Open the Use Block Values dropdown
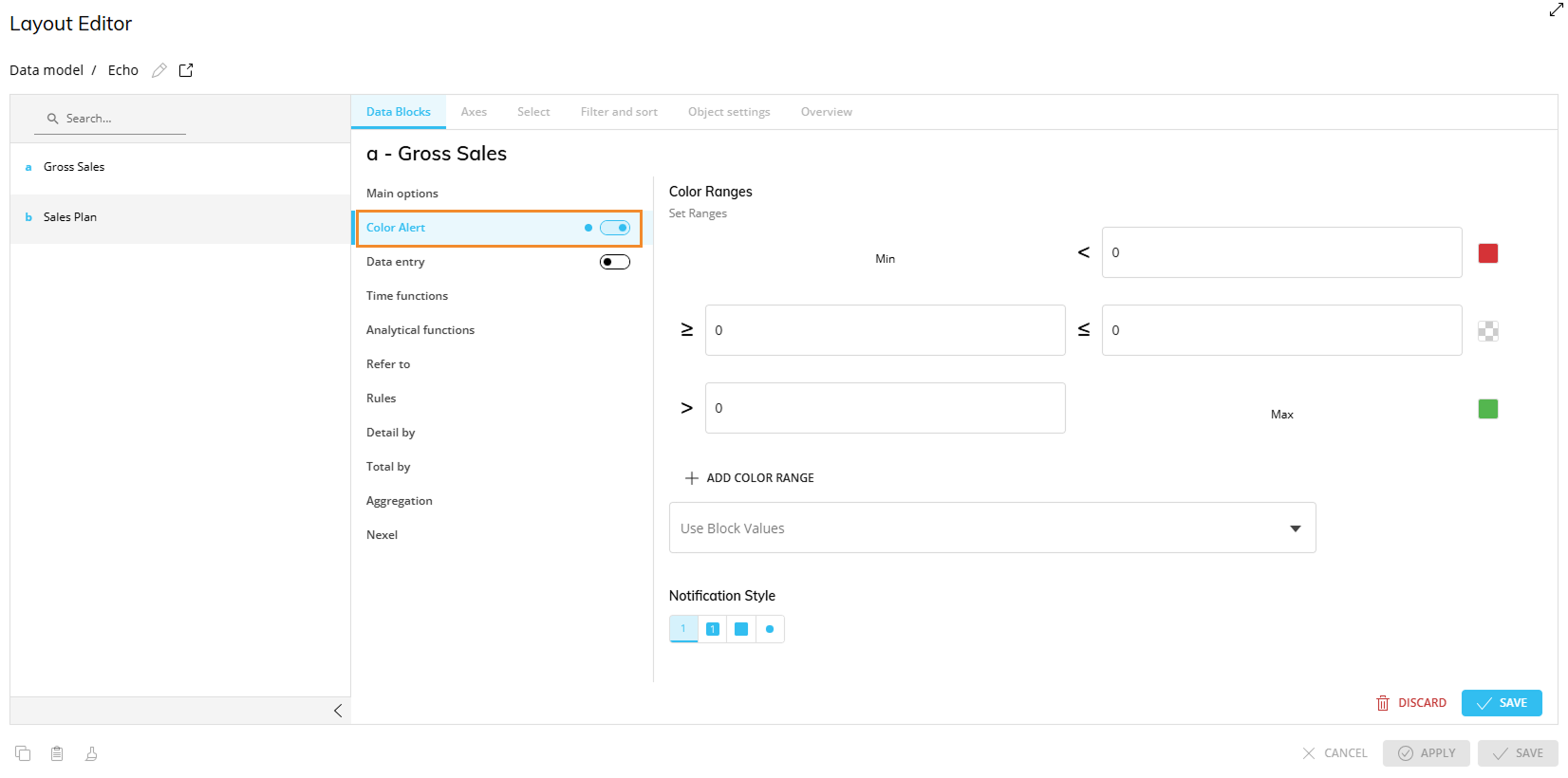The width and height of the screenshot is (1568, 778). pyautogui.click(x=992, y=528)
